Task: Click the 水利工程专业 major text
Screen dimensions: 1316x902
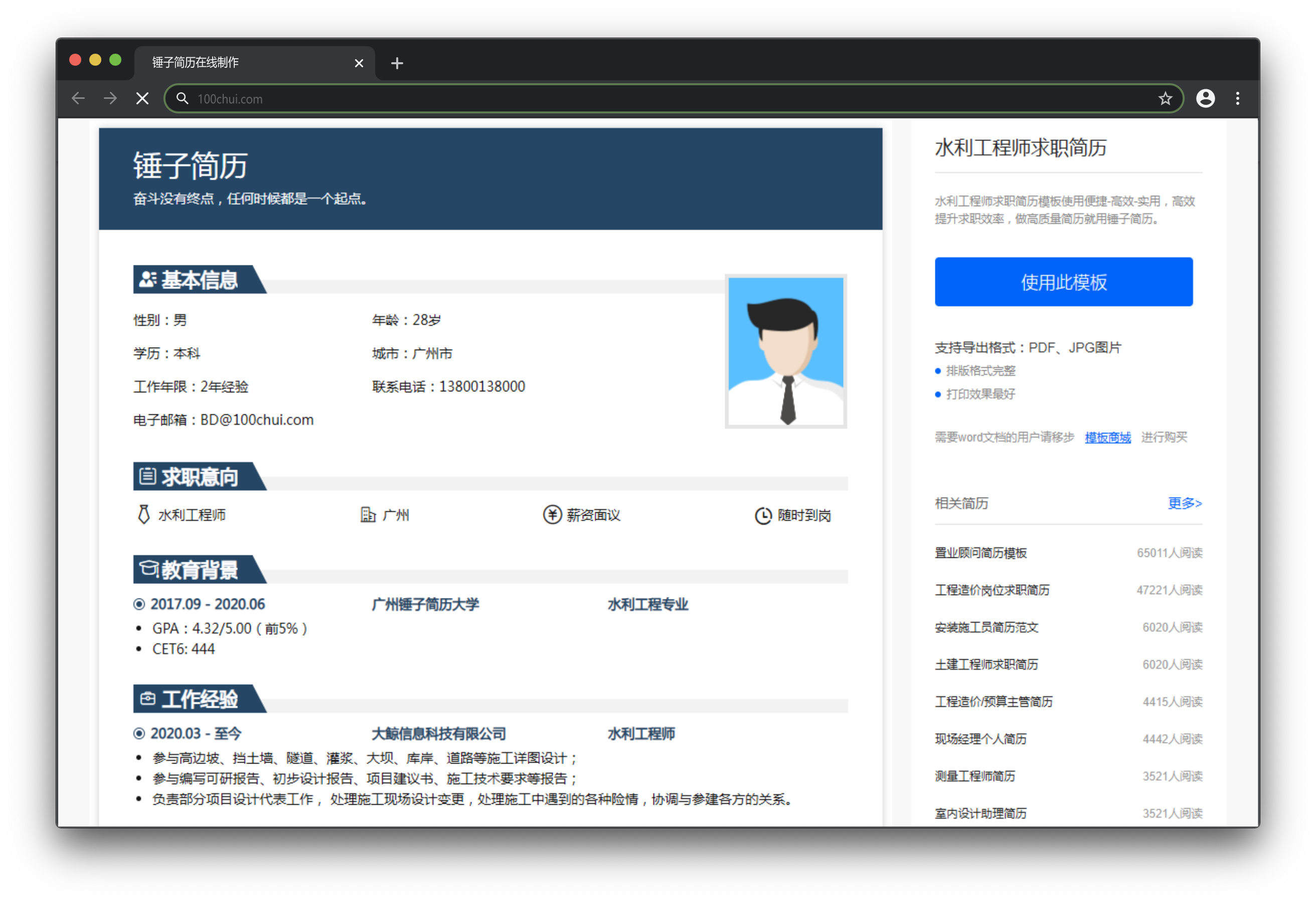Action: pyautogui.click(x=648, y=604)
